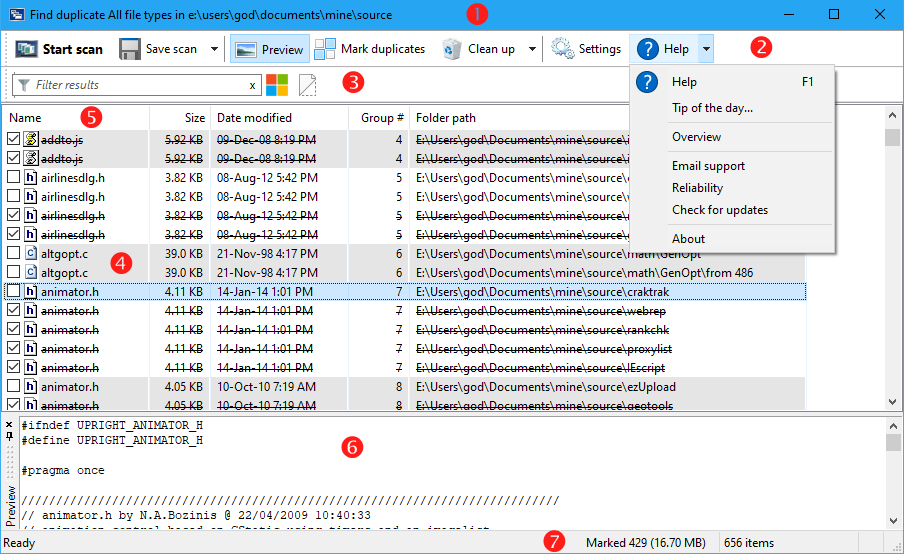Select Check for updates menu entry

click(720, 210)
